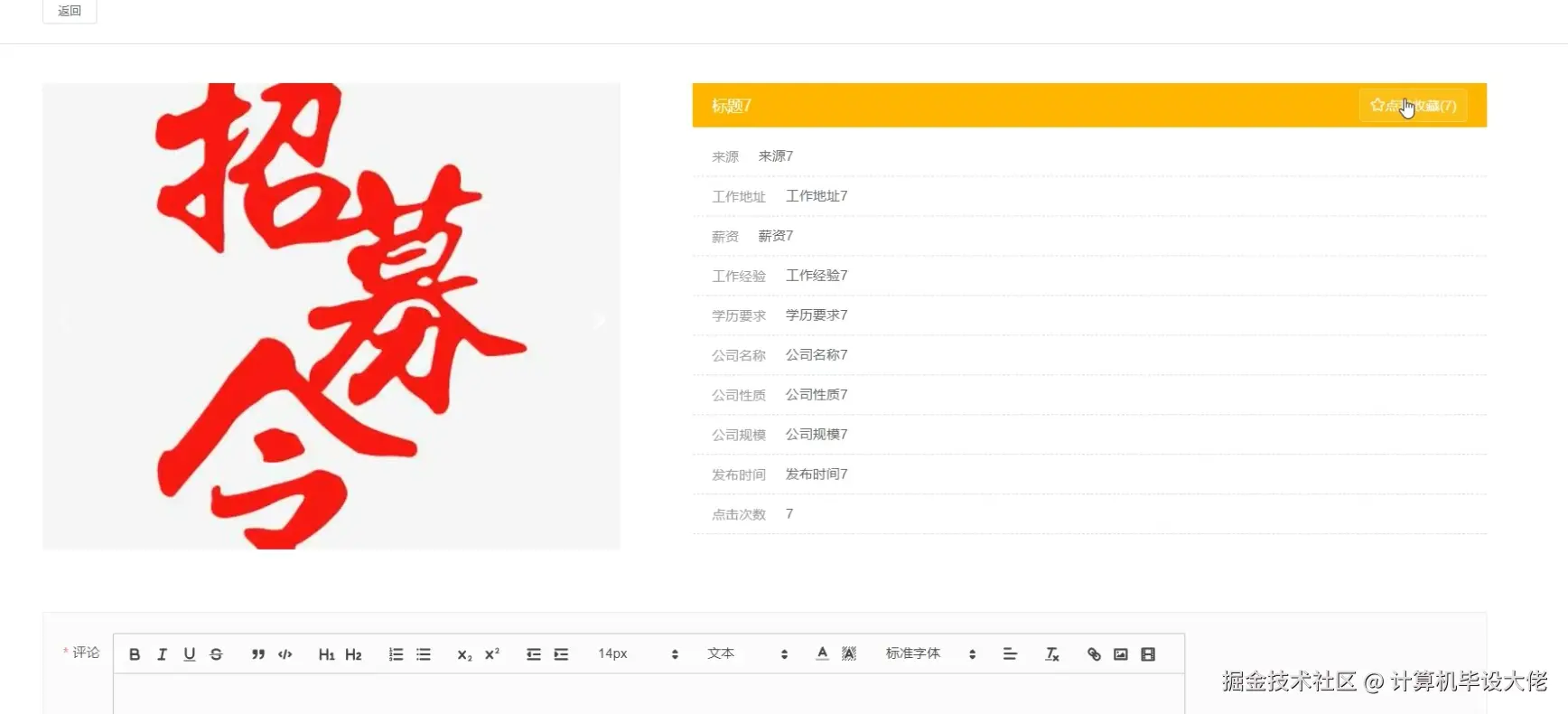The width and height of the screenshot is (1568, 714).
Task: Click the 标题7 title text
Action: point(732,106)
